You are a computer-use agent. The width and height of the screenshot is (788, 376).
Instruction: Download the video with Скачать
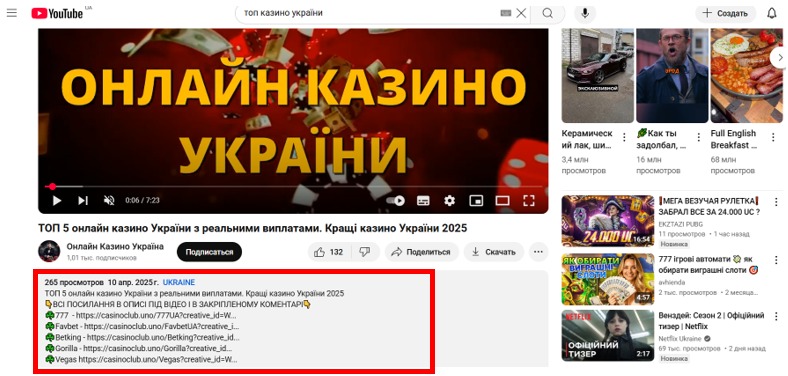point(494,252)
